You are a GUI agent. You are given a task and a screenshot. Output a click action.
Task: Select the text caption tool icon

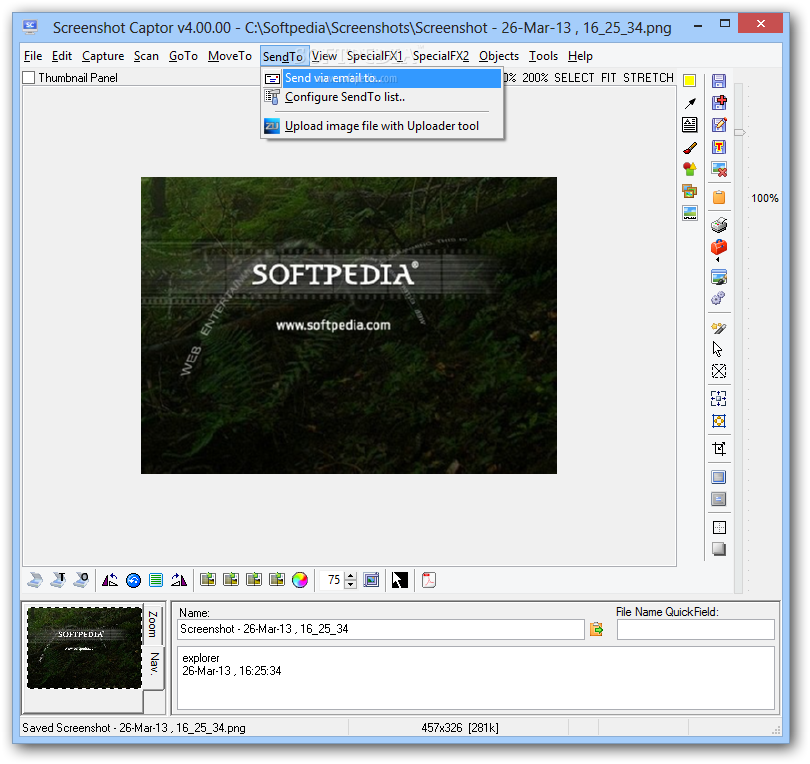690,125
